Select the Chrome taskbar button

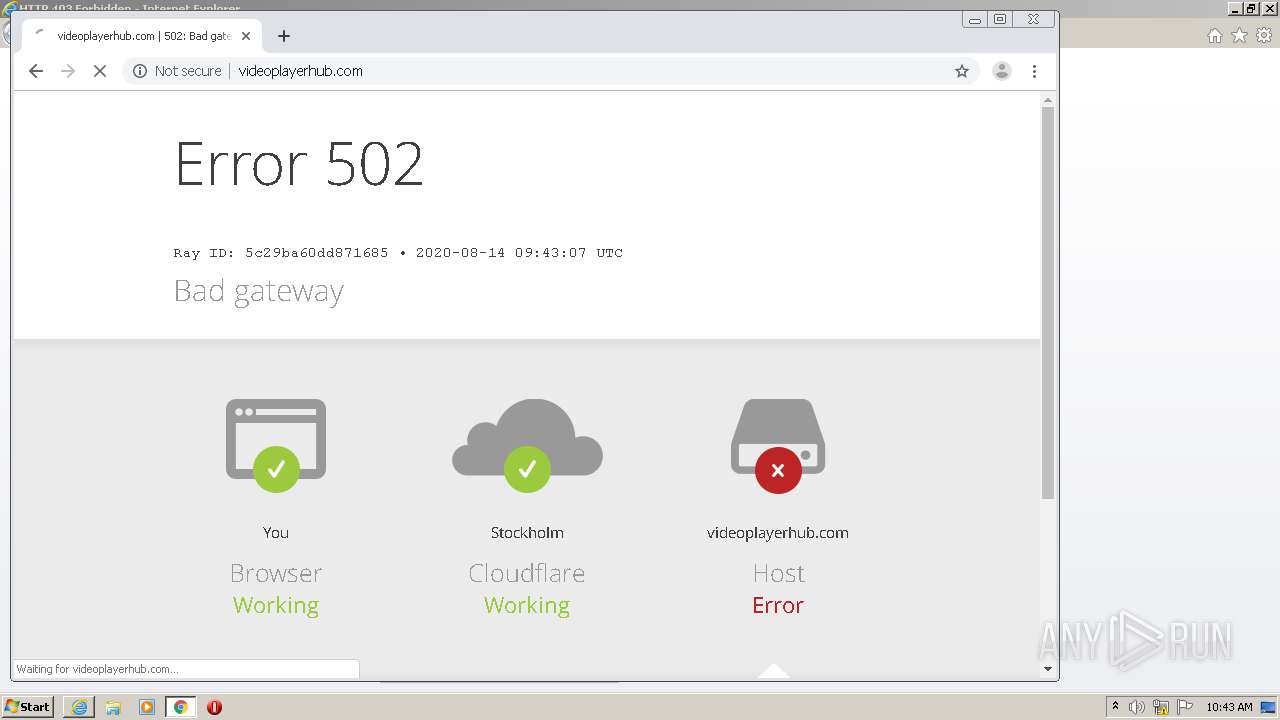click(181, 707)
